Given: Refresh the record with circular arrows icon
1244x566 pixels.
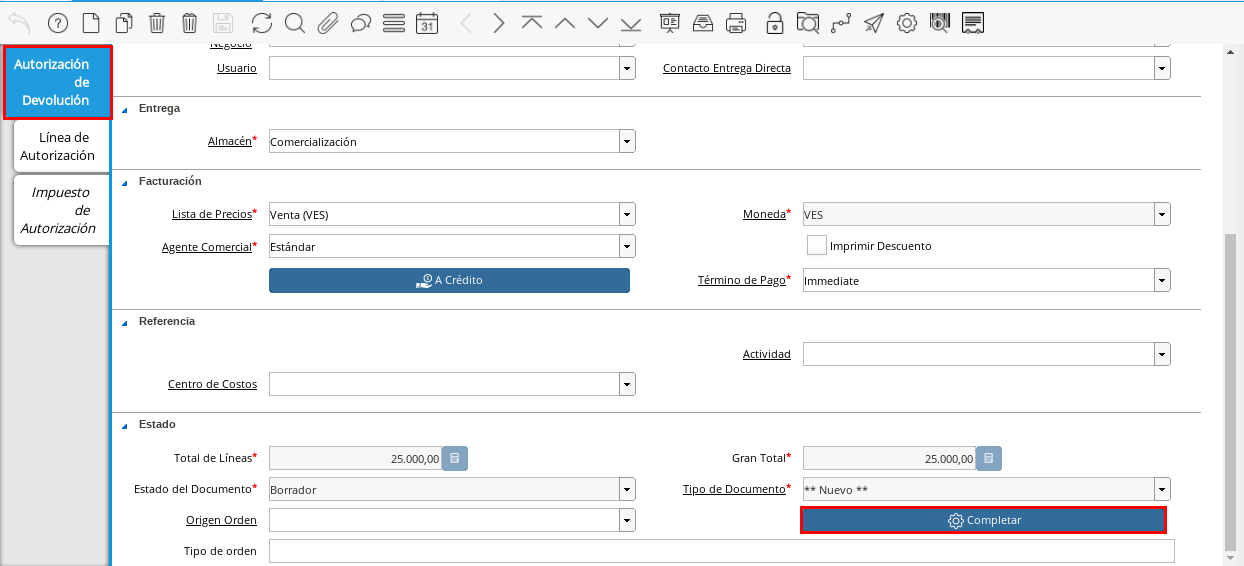Looking at the screenshot, I should [262, 22].
